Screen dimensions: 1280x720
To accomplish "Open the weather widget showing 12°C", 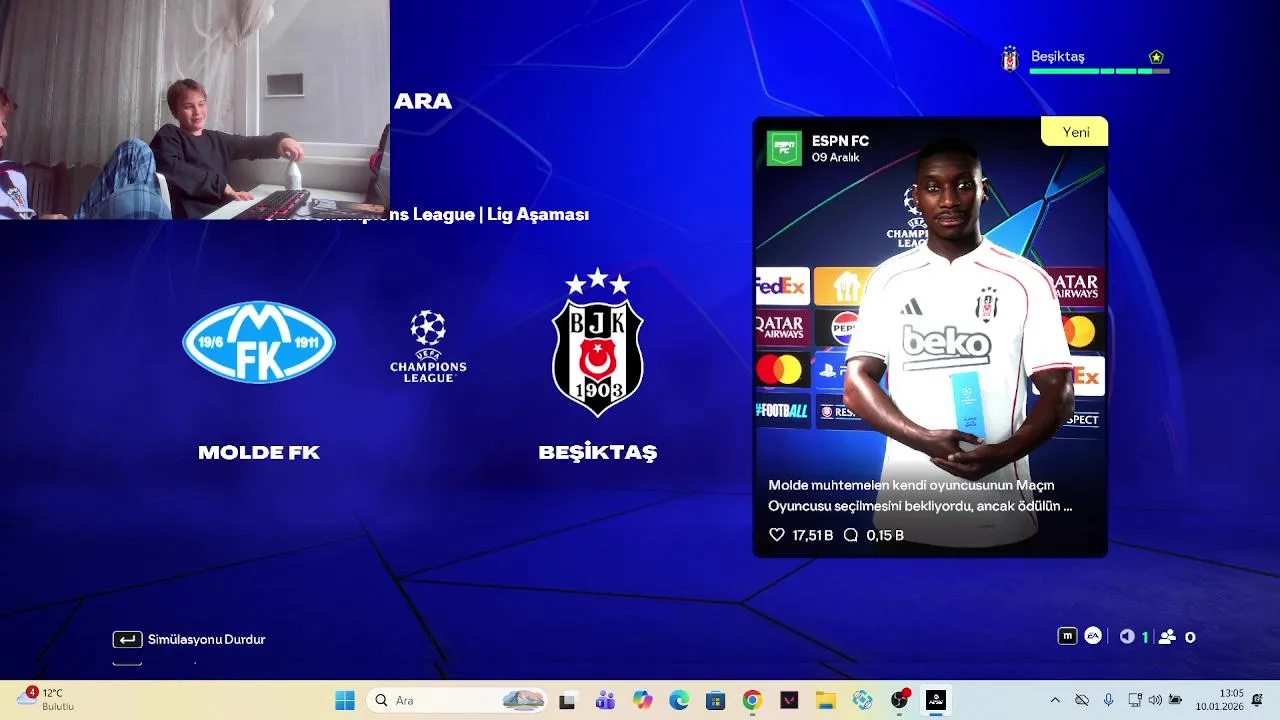I will [x=46, y=699].
